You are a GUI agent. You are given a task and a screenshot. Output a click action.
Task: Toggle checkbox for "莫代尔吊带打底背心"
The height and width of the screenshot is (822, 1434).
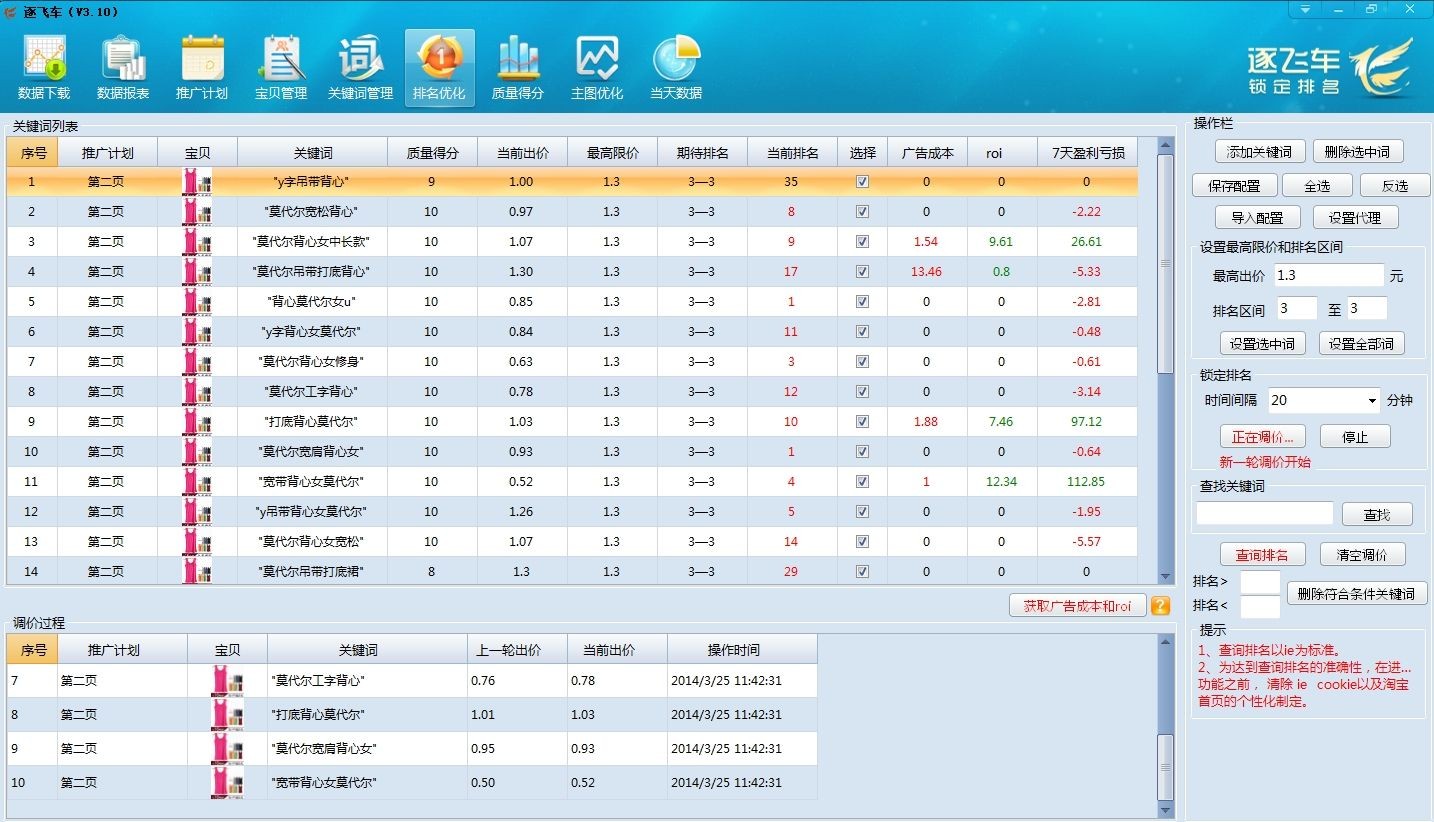pos(862,272)
